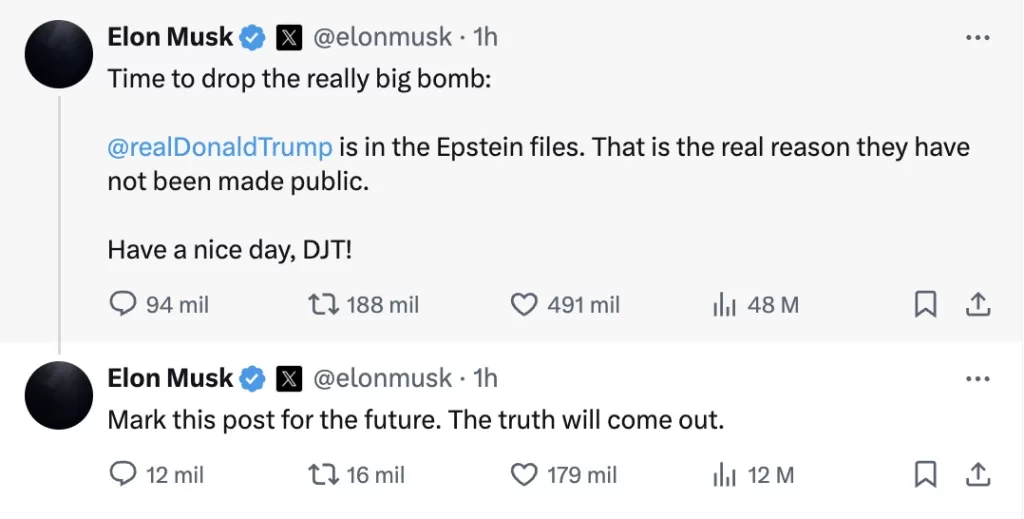Open the @realDonaldTrump mention link
The height and width of the screenshot is (519, 1024).
pos(219,147)
